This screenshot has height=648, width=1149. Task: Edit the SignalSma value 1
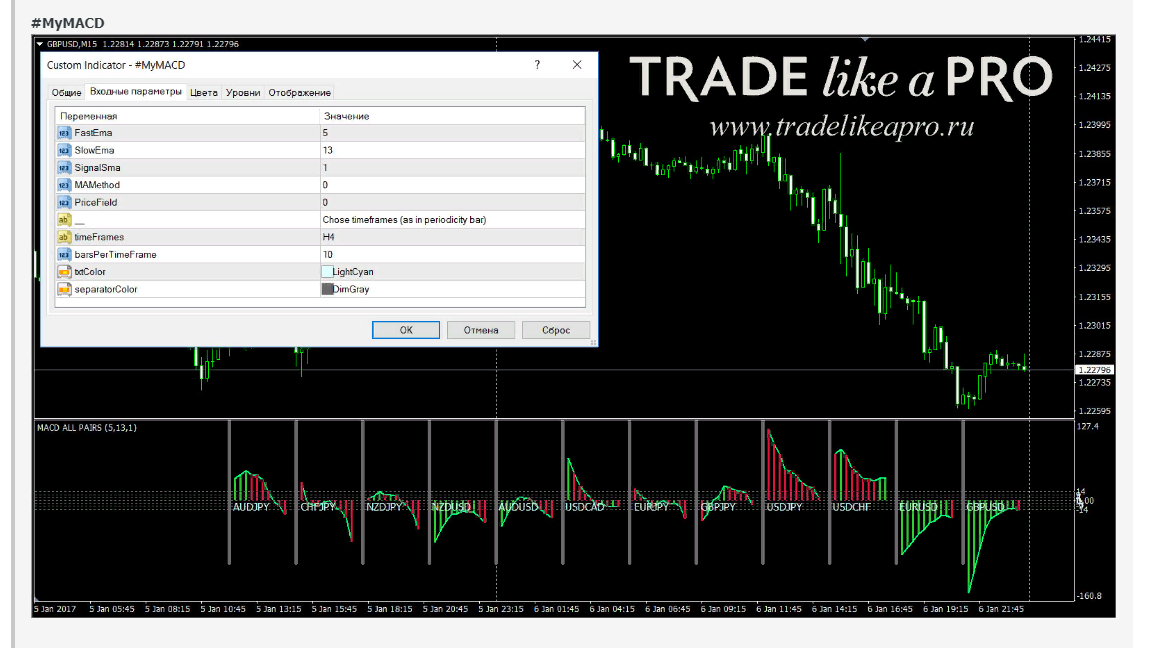tap(452, 168)
